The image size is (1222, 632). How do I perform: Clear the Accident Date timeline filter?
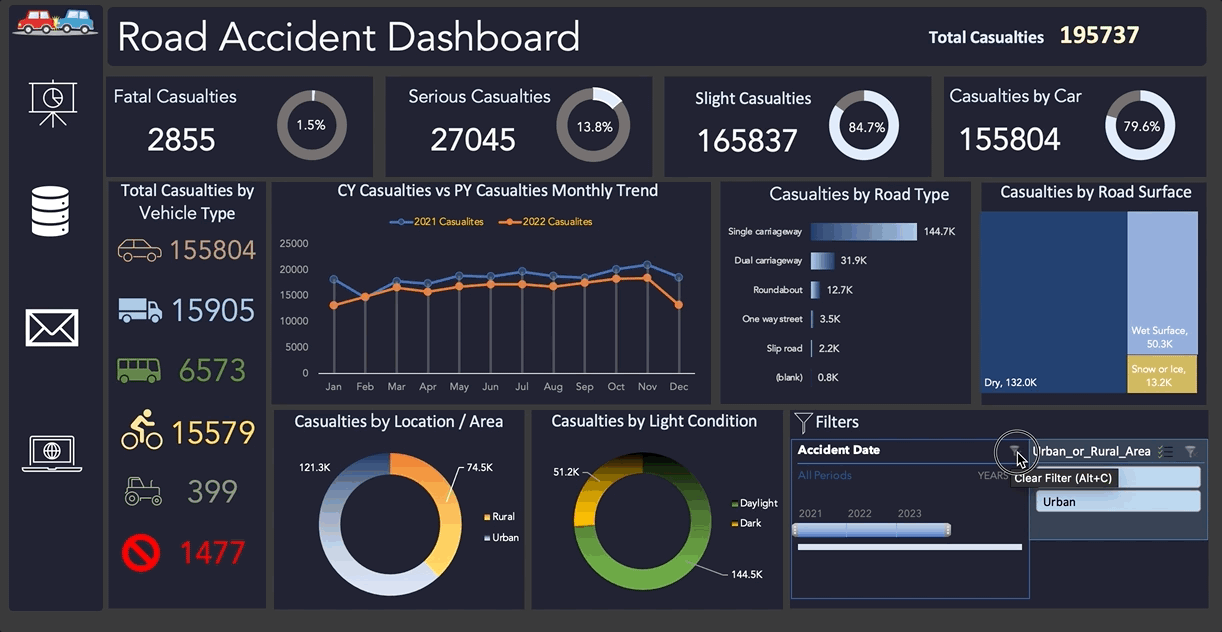click(1015, 452)
